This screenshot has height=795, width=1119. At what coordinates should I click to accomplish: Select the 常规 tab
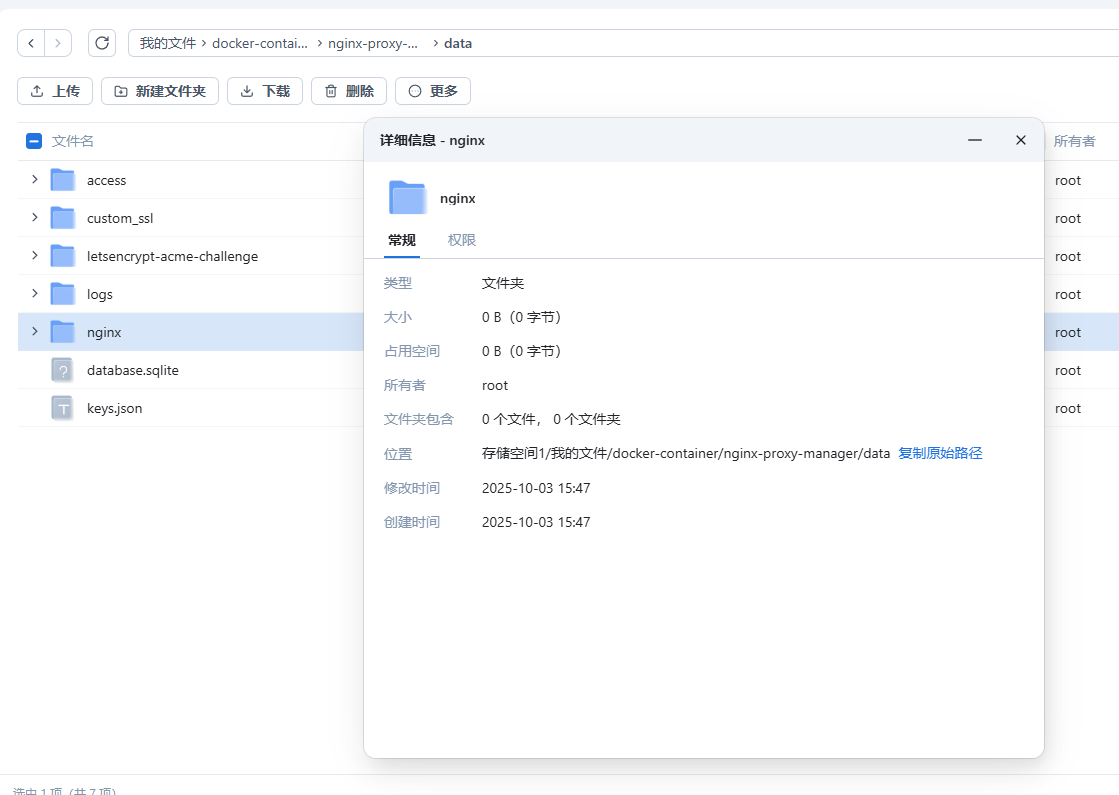[x=402, y=240]
